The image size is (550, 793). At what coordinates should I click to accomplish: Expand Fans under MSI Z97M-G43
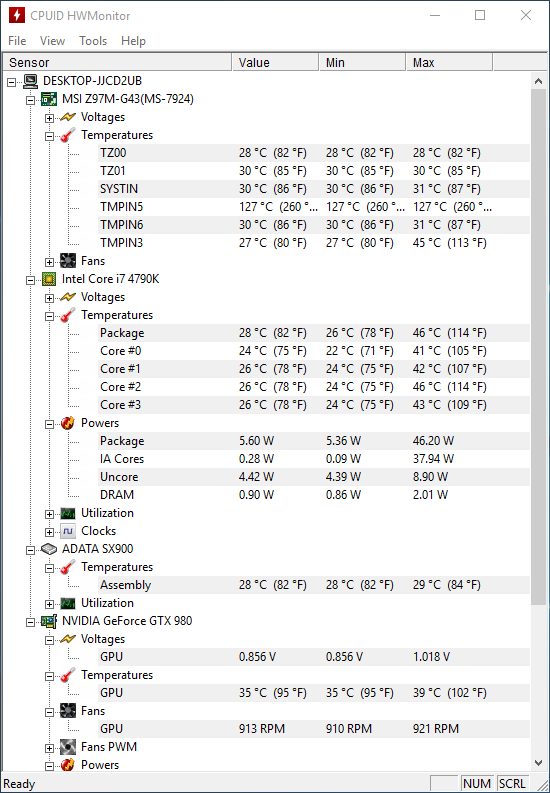49,261
